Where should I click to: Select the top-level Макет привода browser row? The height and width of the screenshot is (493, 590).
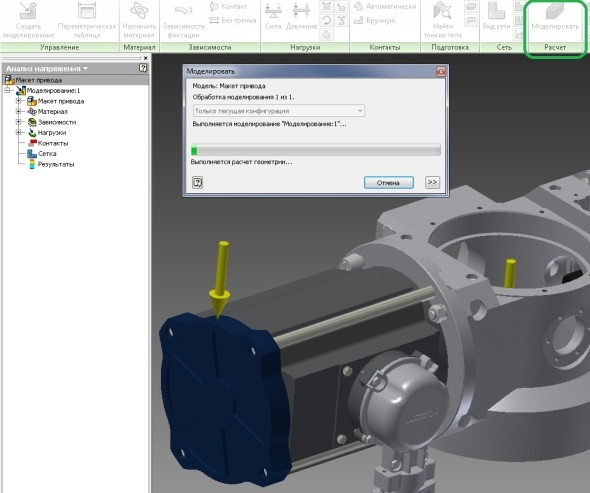pos(75,80)
